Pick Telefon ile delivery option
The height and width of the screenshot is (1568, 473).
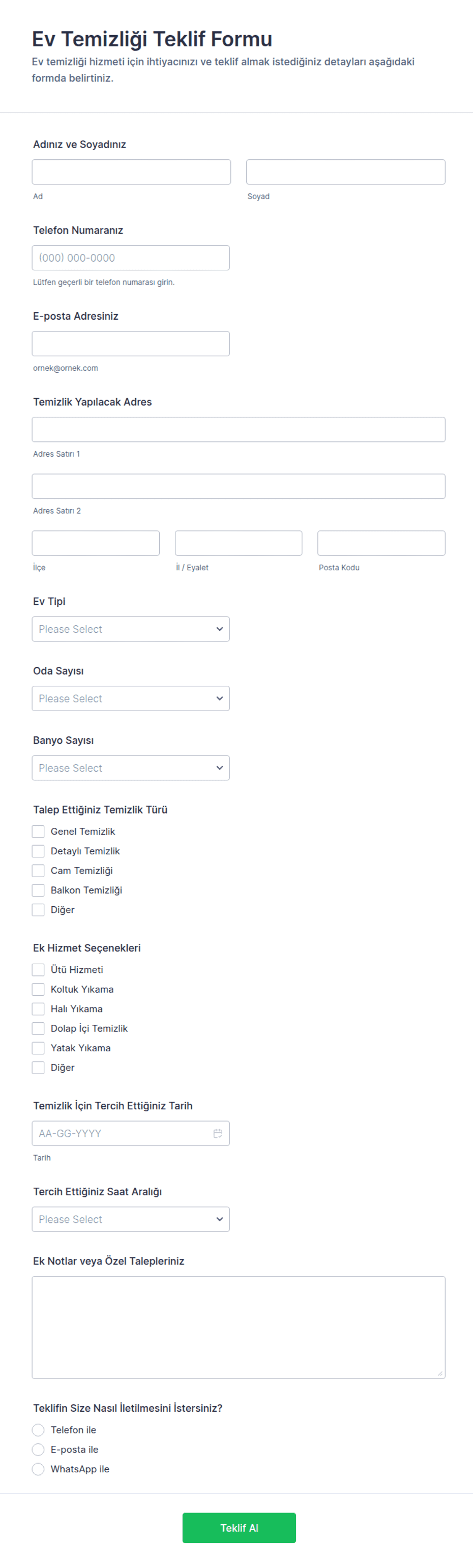click(x=38, y=1430)
